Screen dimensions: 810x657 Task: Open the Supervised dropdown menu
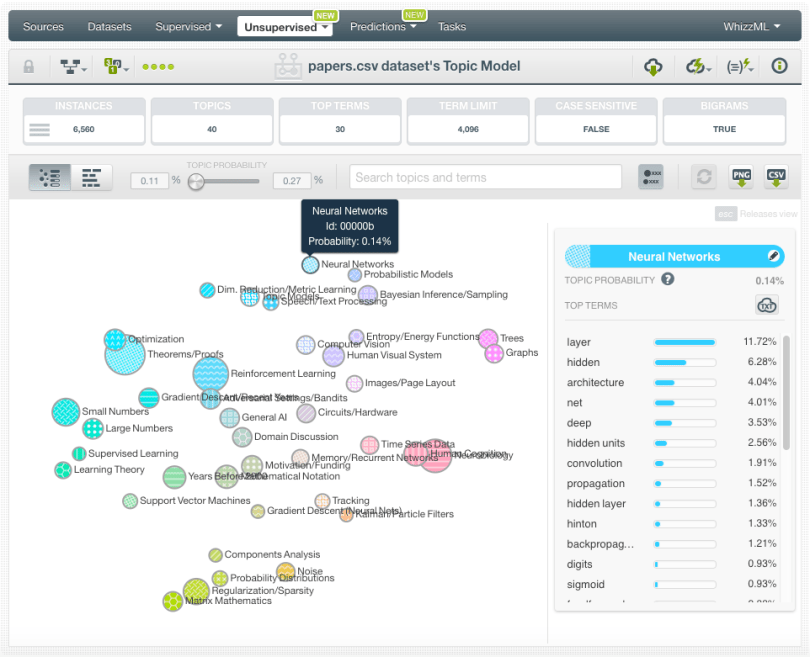[x=189, y=27]
